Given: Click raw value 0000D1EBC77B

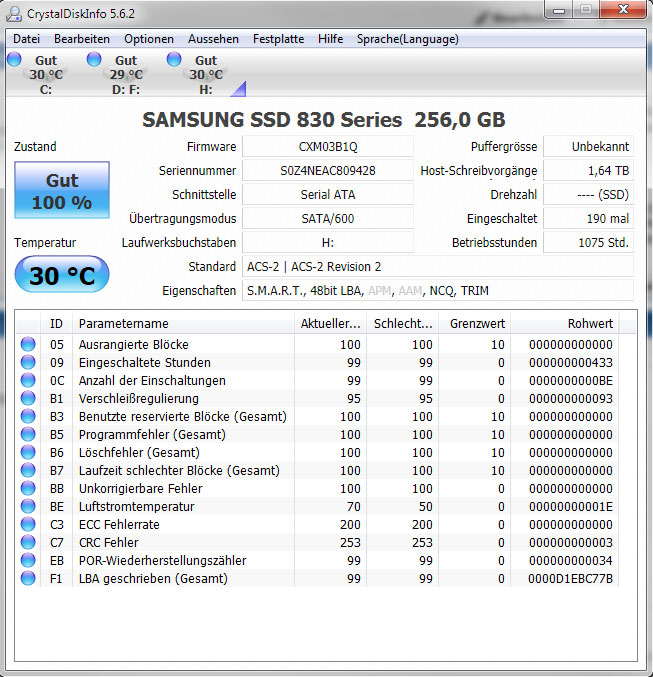Looking at the screenshot, I should [571, 579].
